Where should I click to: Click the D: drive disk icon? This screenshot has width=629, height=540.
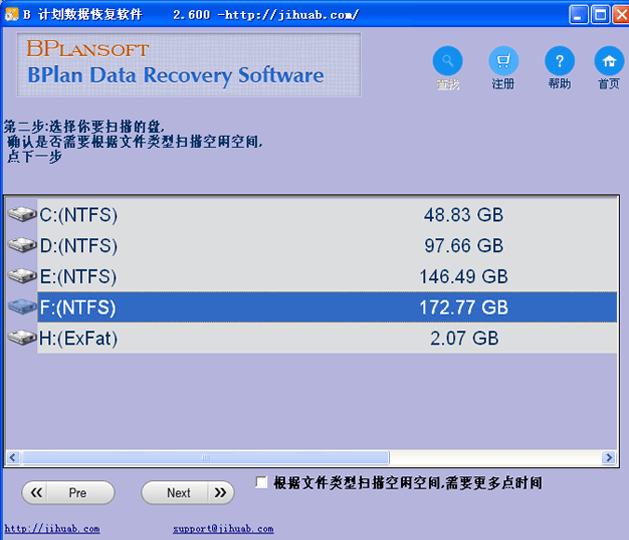pos(21,246)
